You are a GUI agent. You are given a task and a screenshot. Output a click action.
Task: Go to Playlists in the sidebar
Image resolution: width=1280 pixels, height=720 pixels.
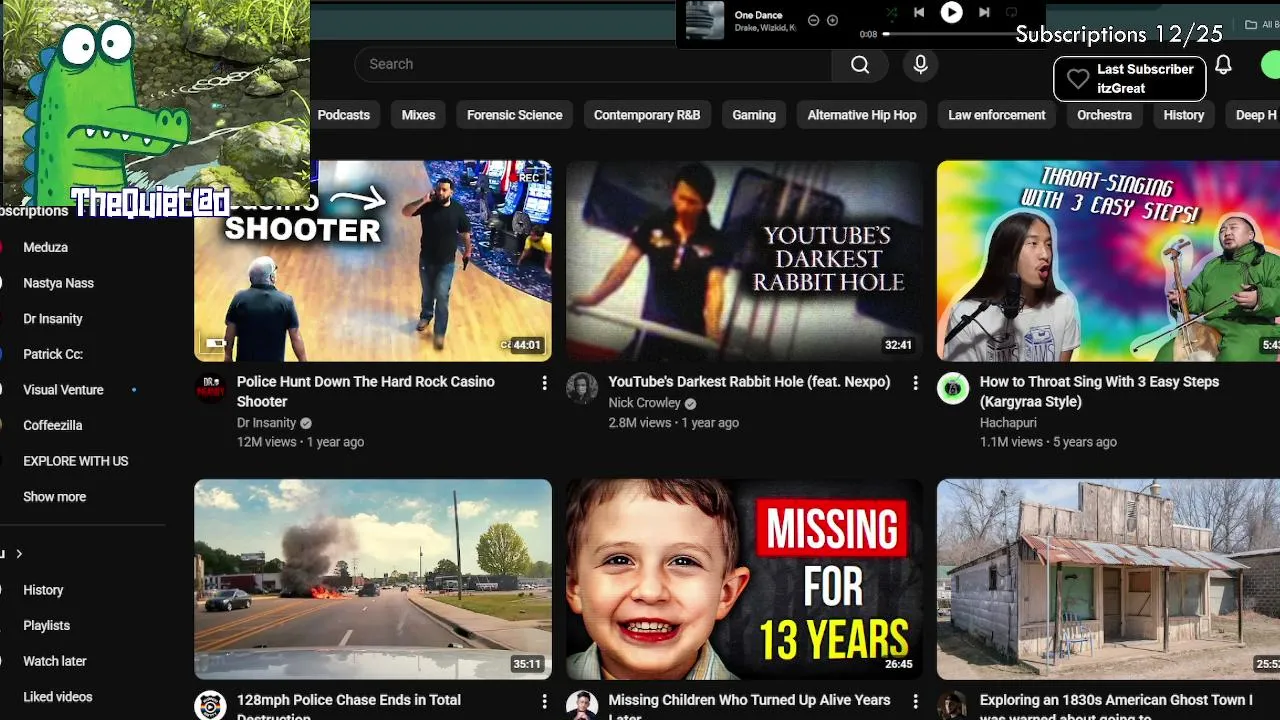[x=47, y=626]
